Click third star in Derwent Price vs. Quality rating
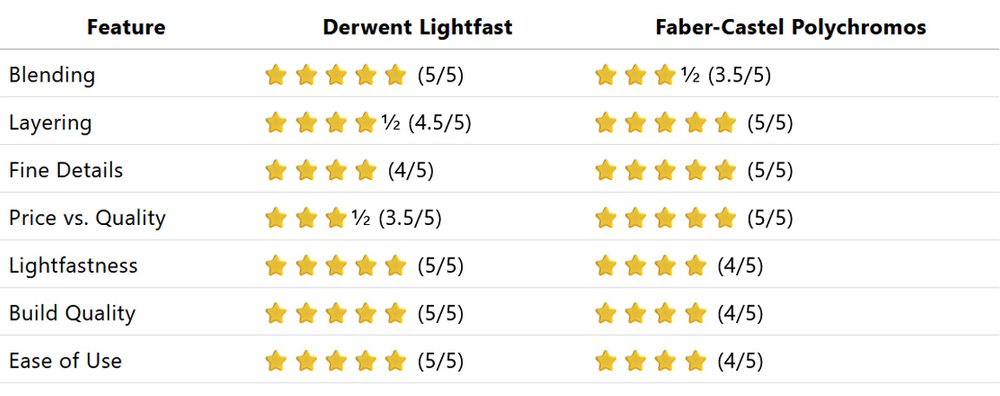The image size is (1000, 396). point(335,218)
